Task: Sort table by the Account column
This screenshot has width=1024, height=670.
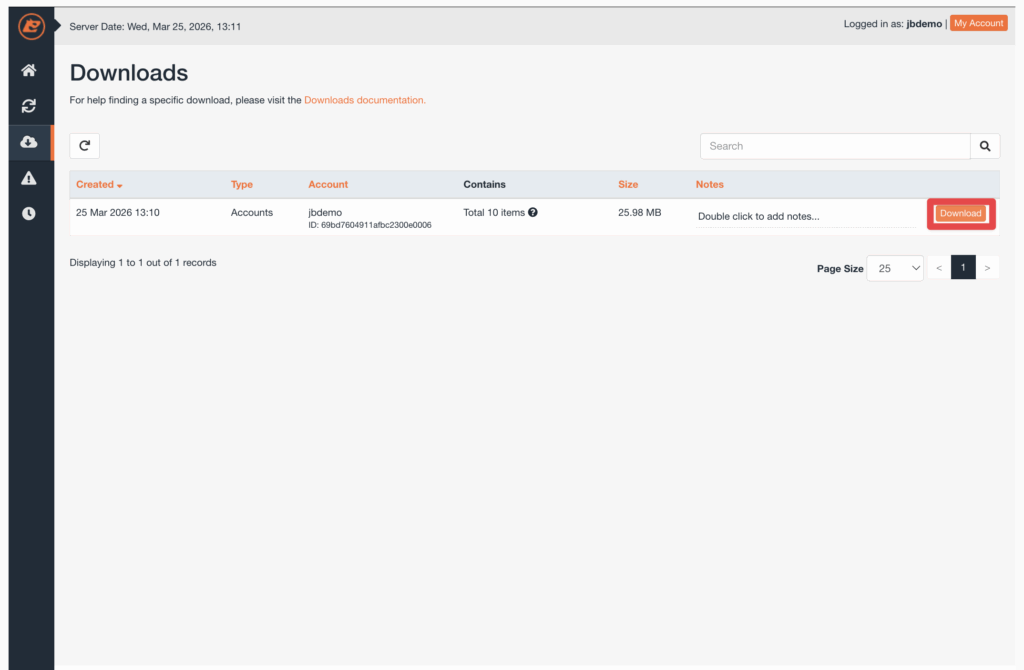Action: pos(328,185)
